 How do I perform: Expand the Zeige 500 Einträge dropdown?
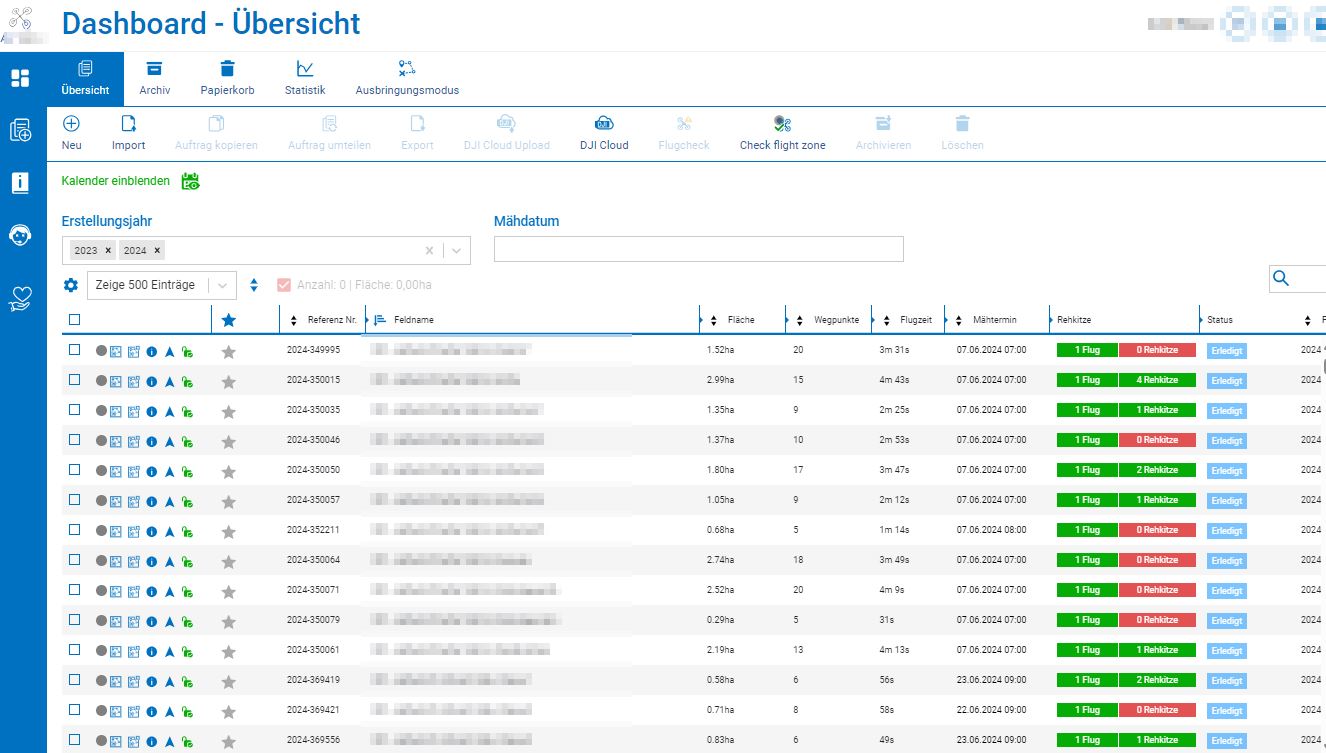tap(222, 285)
